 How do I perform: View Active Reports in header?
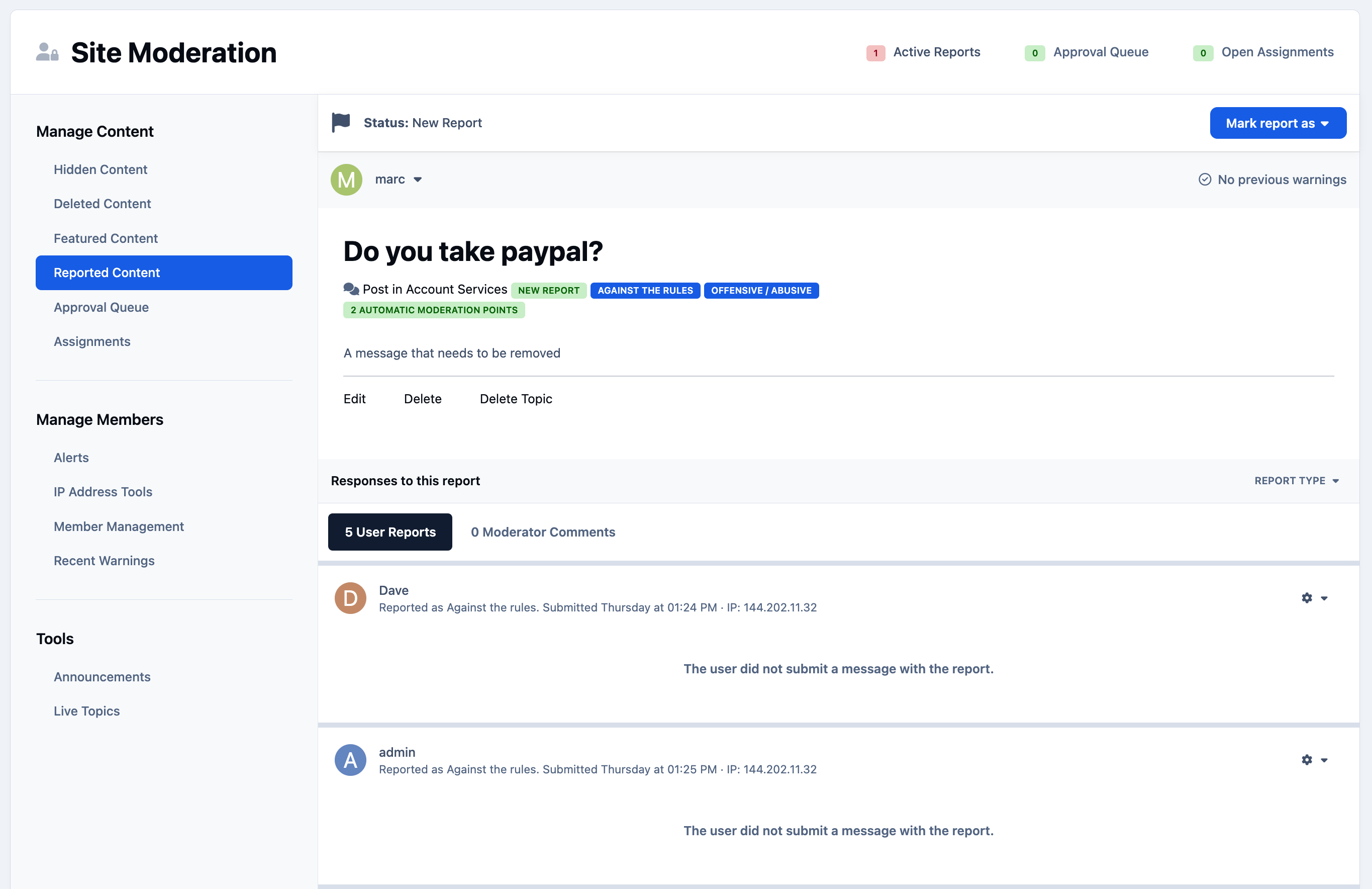936,52
